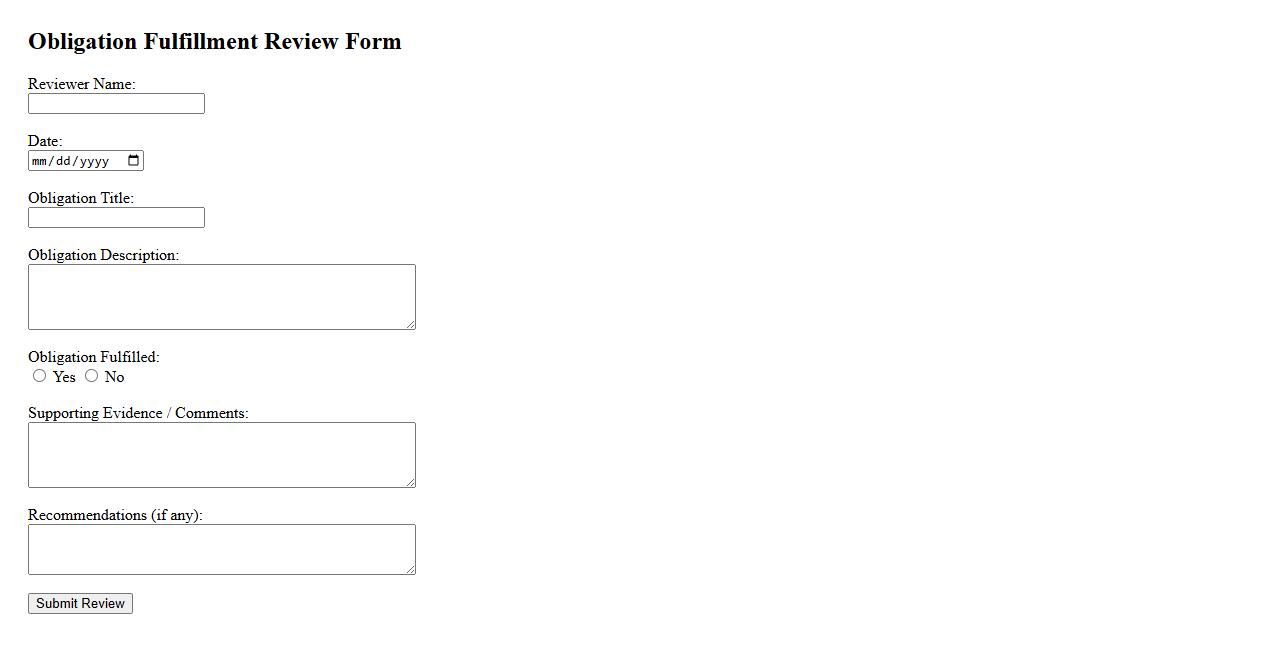Select the year segment of Date field
The image size is (1278, 650).
pyautogui.click(x=94, y=161)
